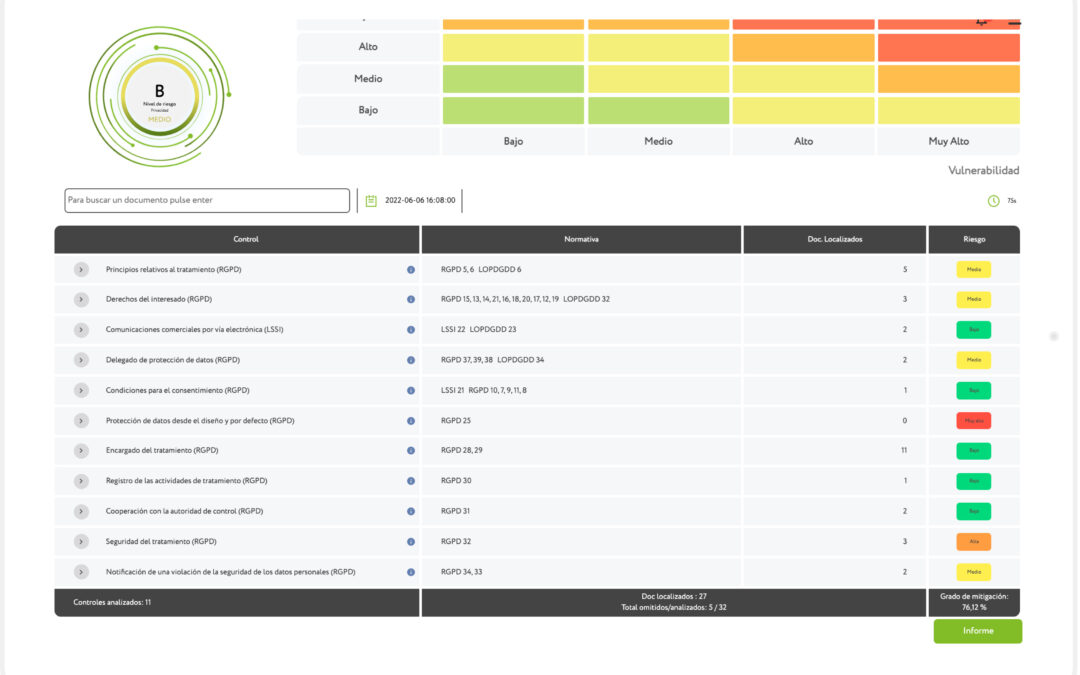1080x675 pixels.
Task: Expand Registro de las actividades de tratamiento
Action: pyautogui.click(x=81, y=481)
